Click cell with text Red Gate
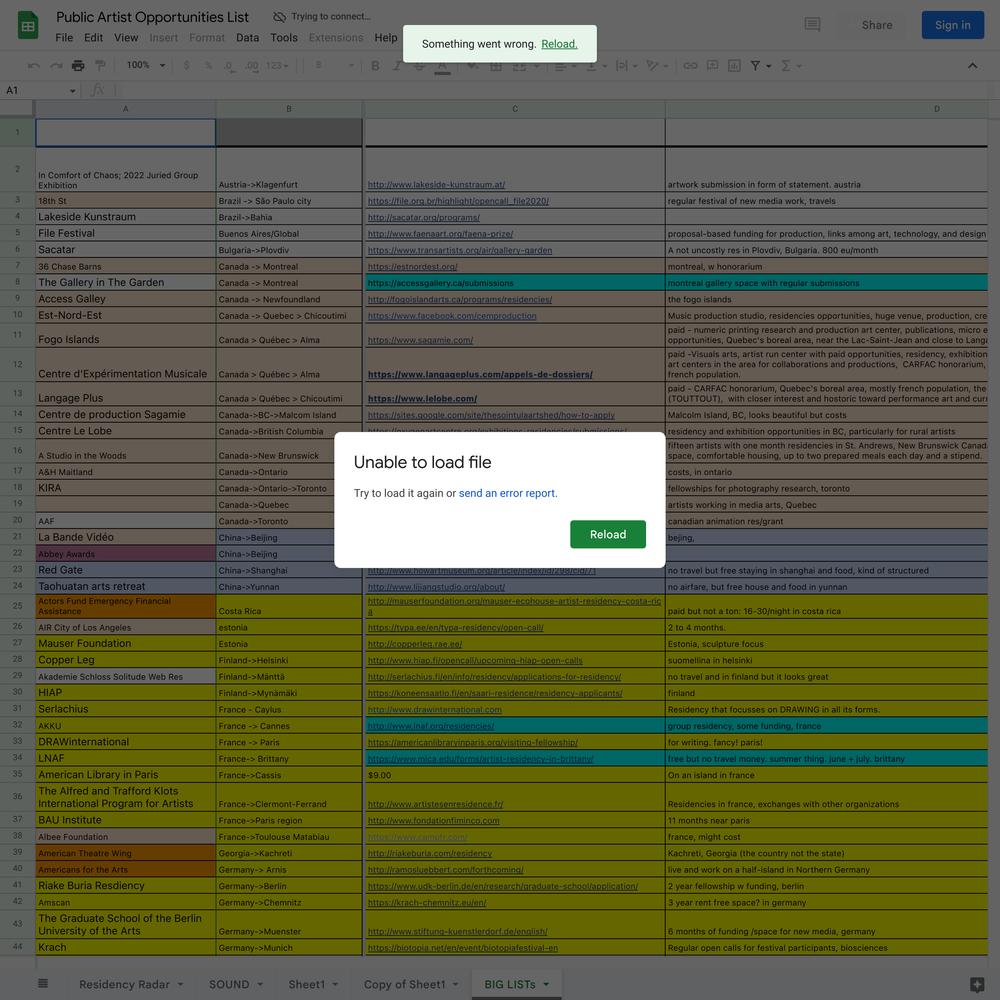Screen dimensions: 1000x1000 [126, 570]
